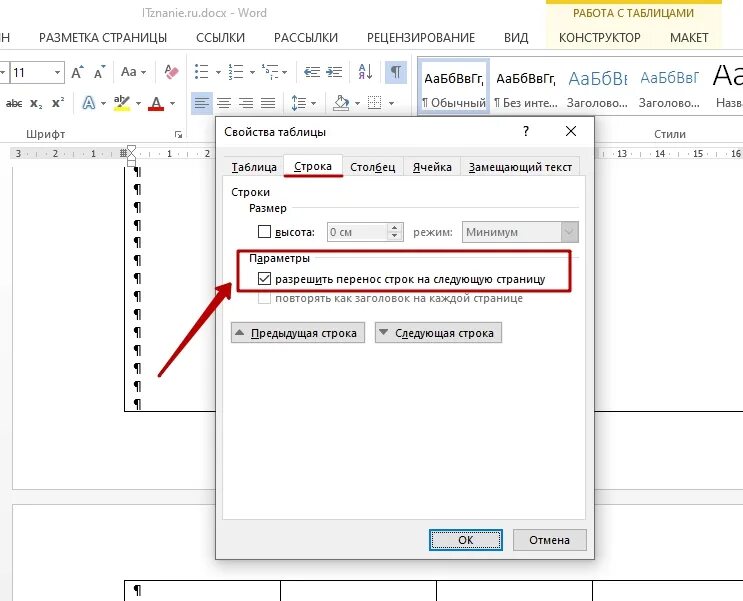
Task: Apply shading paint bucket
Action: [x=341, y=103]
